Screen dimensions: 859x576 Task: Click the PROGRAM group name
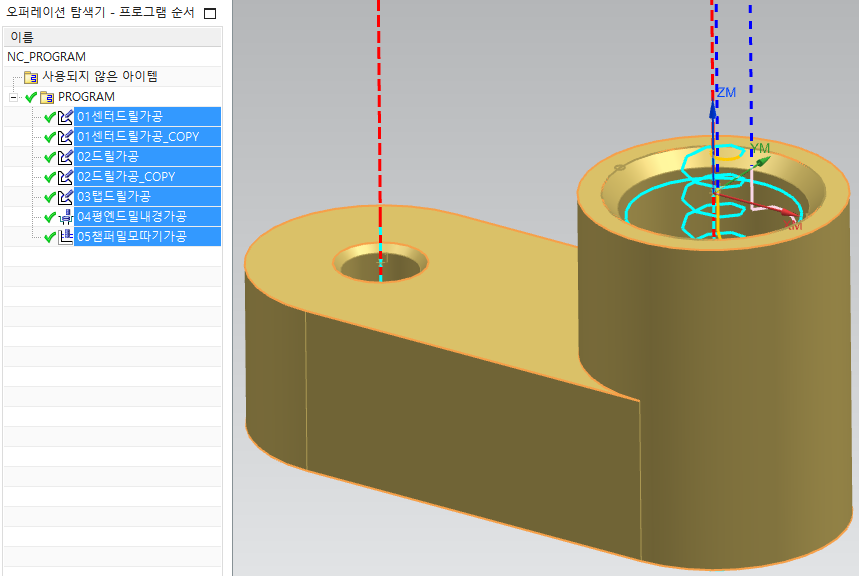(x=87, y=97)
